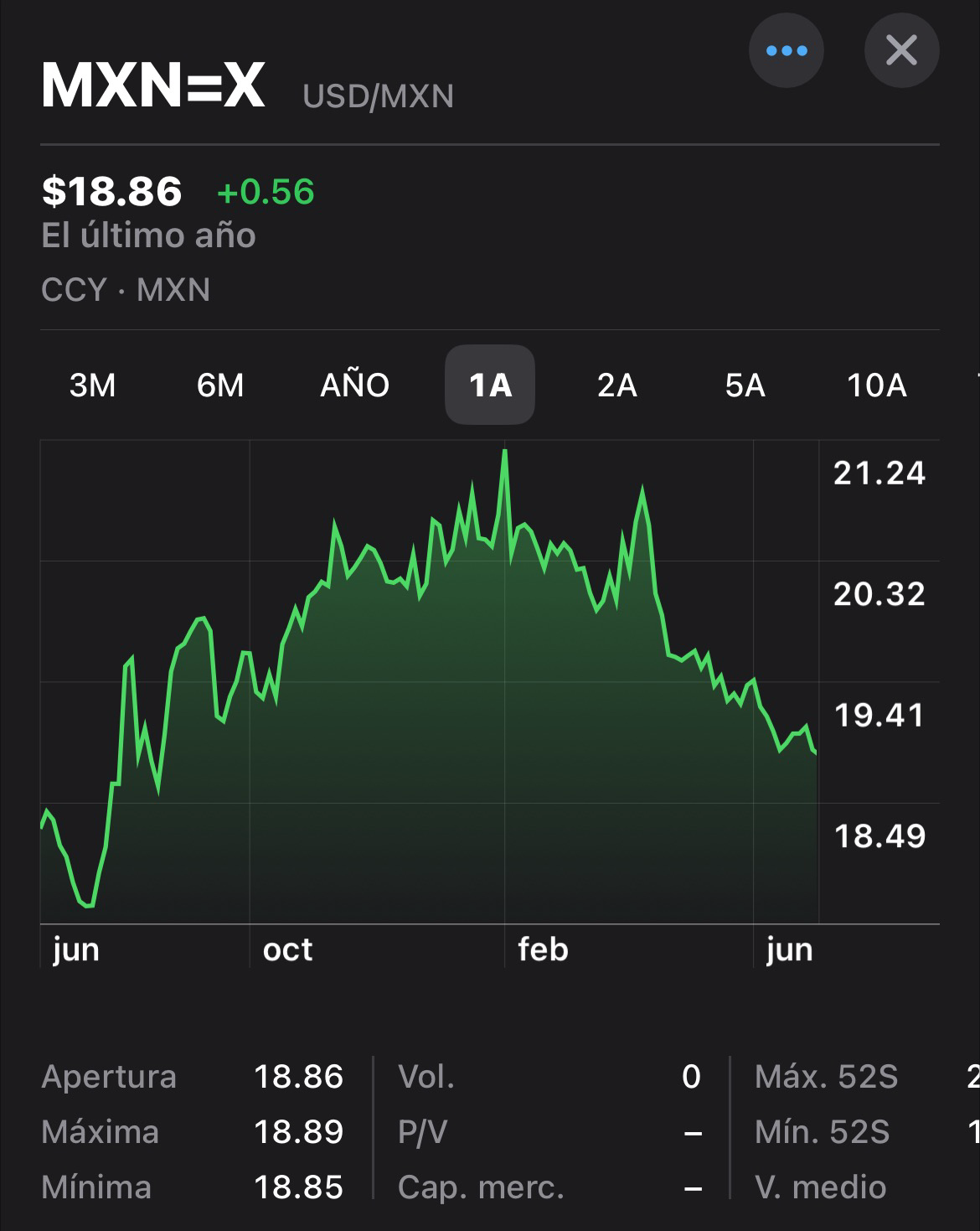Tap the Vol. statistic row
The width and height of the screenshot is (980, 1231).
tap(549, 1077)
